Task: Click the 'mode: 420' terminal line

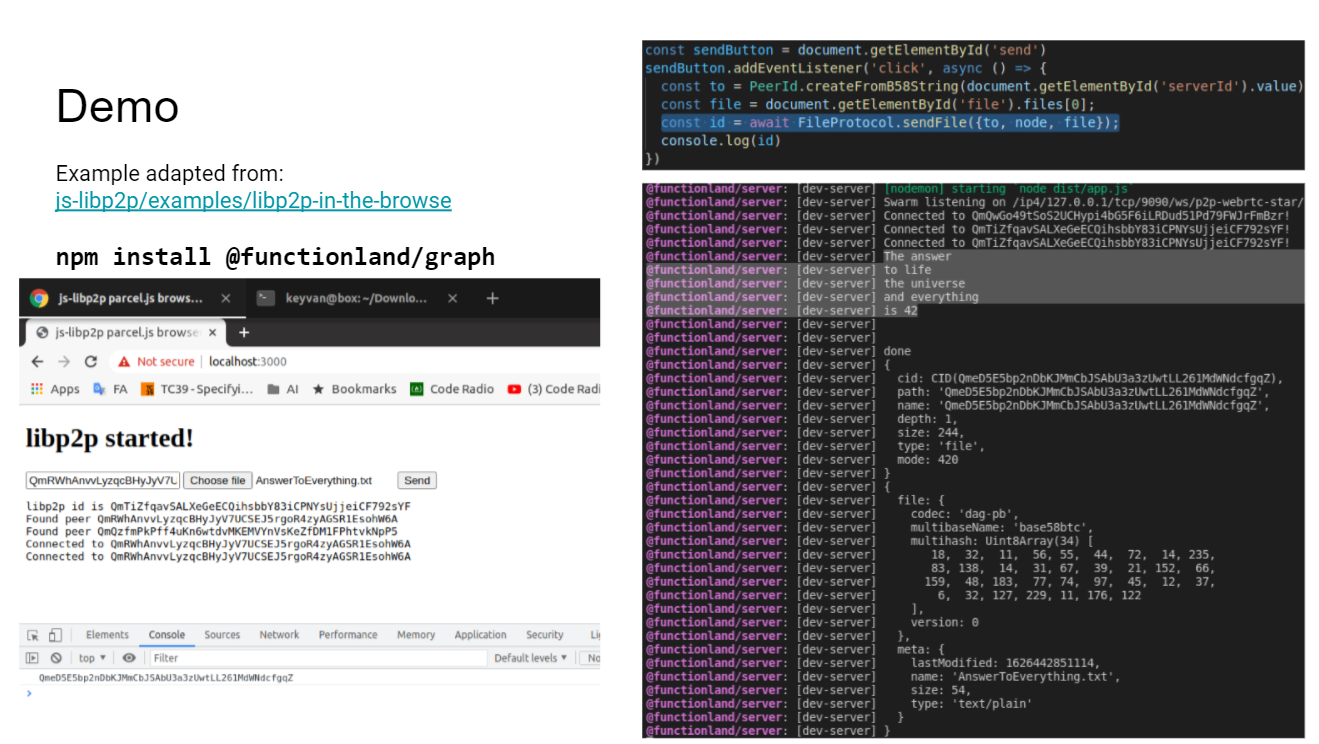Action: (930, 459)
